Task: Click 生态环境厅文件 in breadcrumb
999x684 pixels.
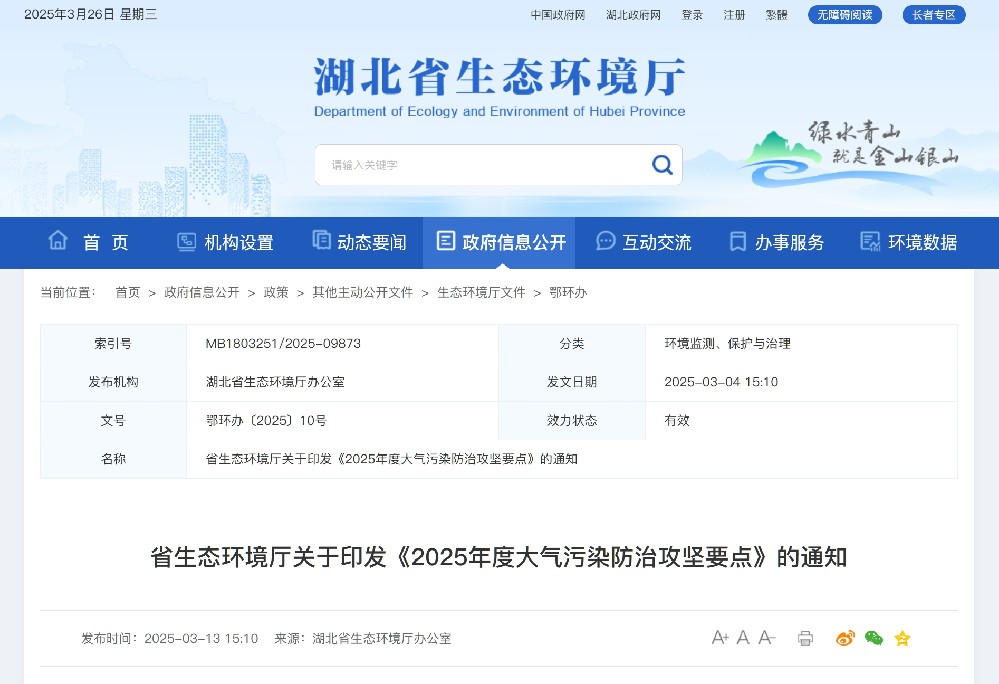Action: point(481,293)
